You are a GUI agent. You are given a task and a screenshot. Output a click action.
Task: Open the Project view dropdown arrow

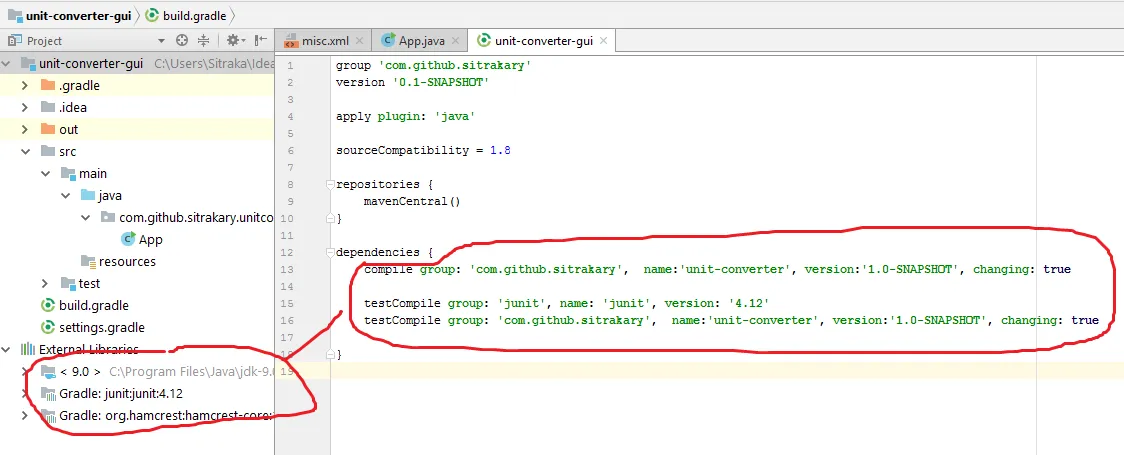(x=161, y=41)
